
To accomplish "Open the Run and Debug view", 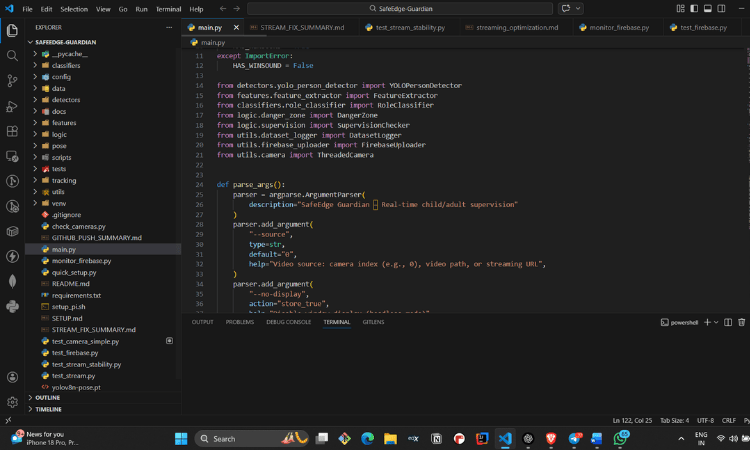I will (12, 106).
